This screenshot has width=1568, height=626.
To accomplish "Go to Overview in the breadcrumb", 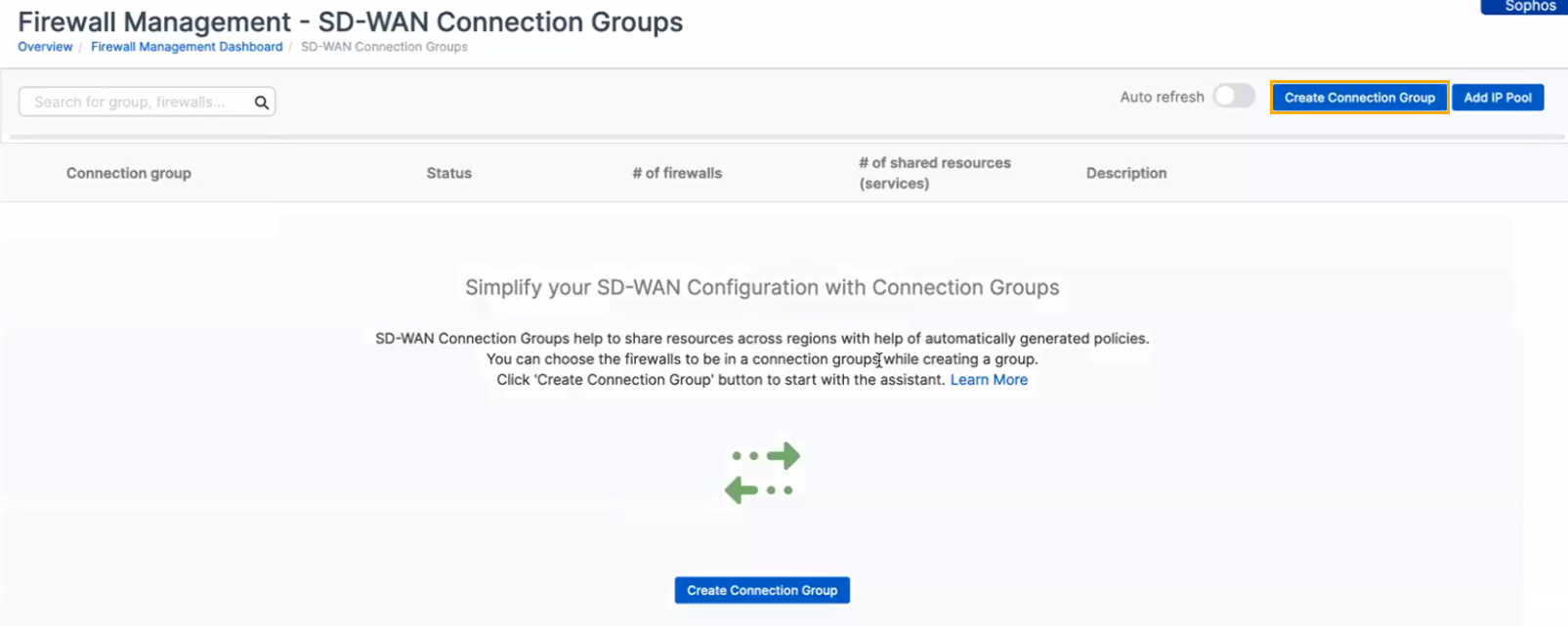I will [45, 47].
